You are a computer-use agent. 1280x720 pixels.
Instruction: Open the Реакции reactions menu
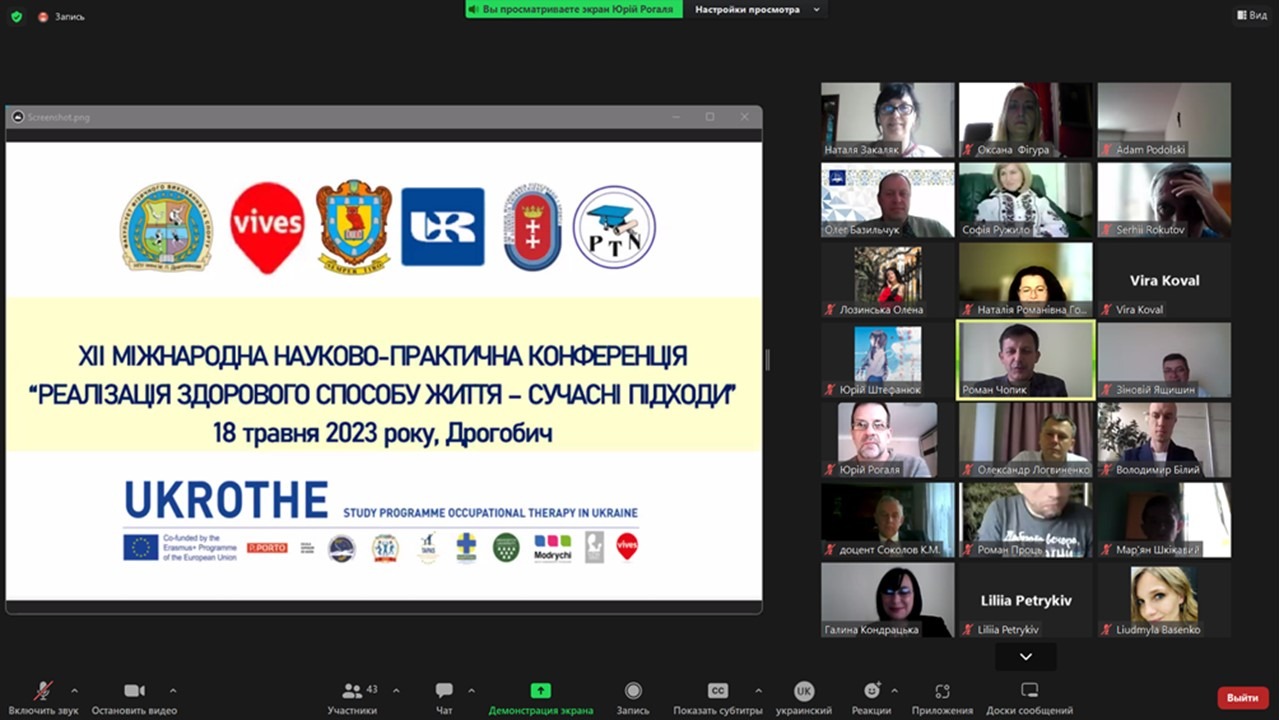pyautogui.click(x=872, y=691)
